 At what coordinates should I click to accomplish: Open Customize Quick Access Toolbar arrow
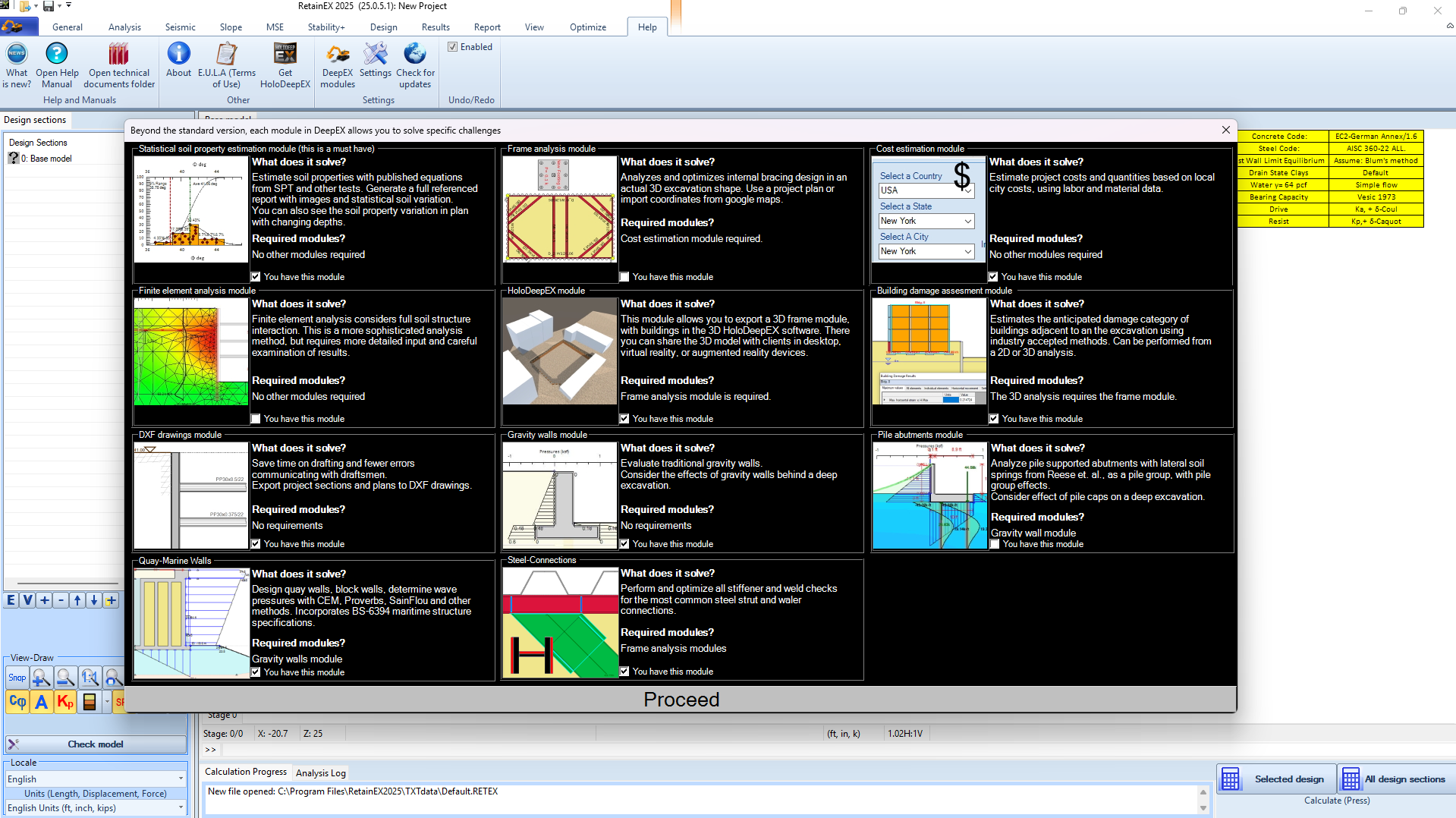[69, 5]
